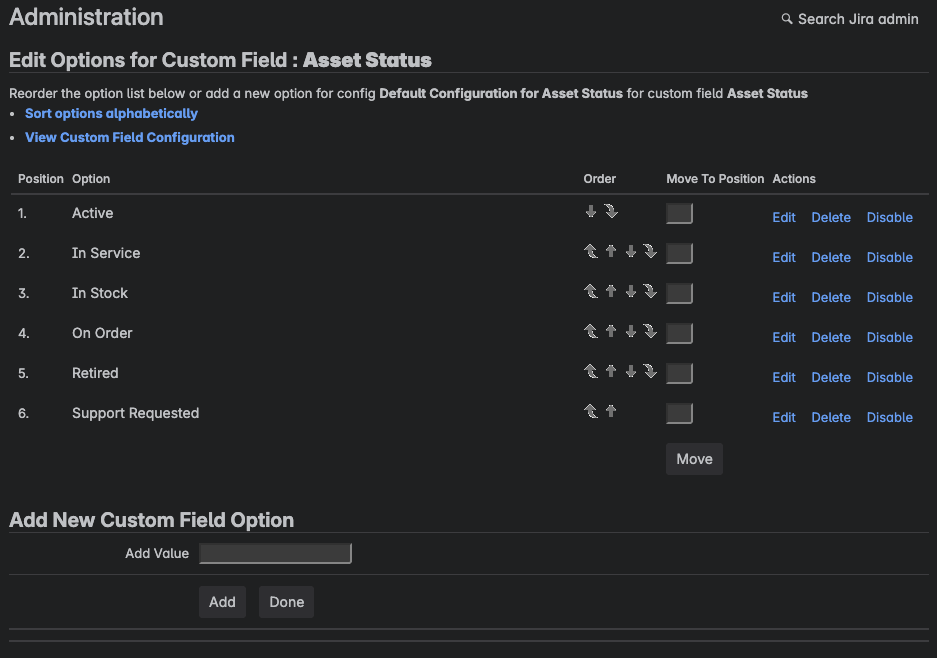Move the On Order option down one
Viewport: 937px width, 658px height.
point(631,332)
